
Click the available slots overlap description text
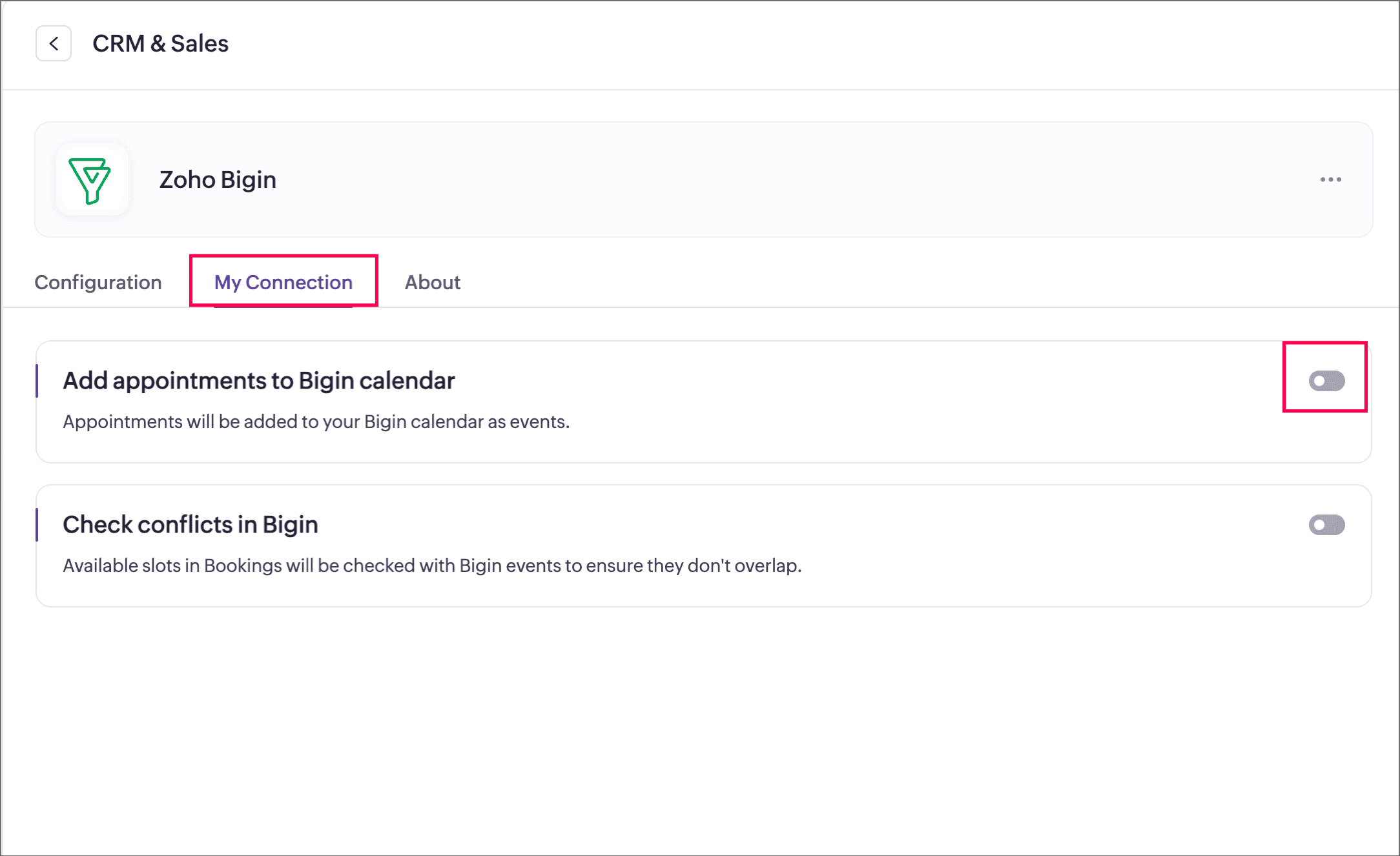431,566
